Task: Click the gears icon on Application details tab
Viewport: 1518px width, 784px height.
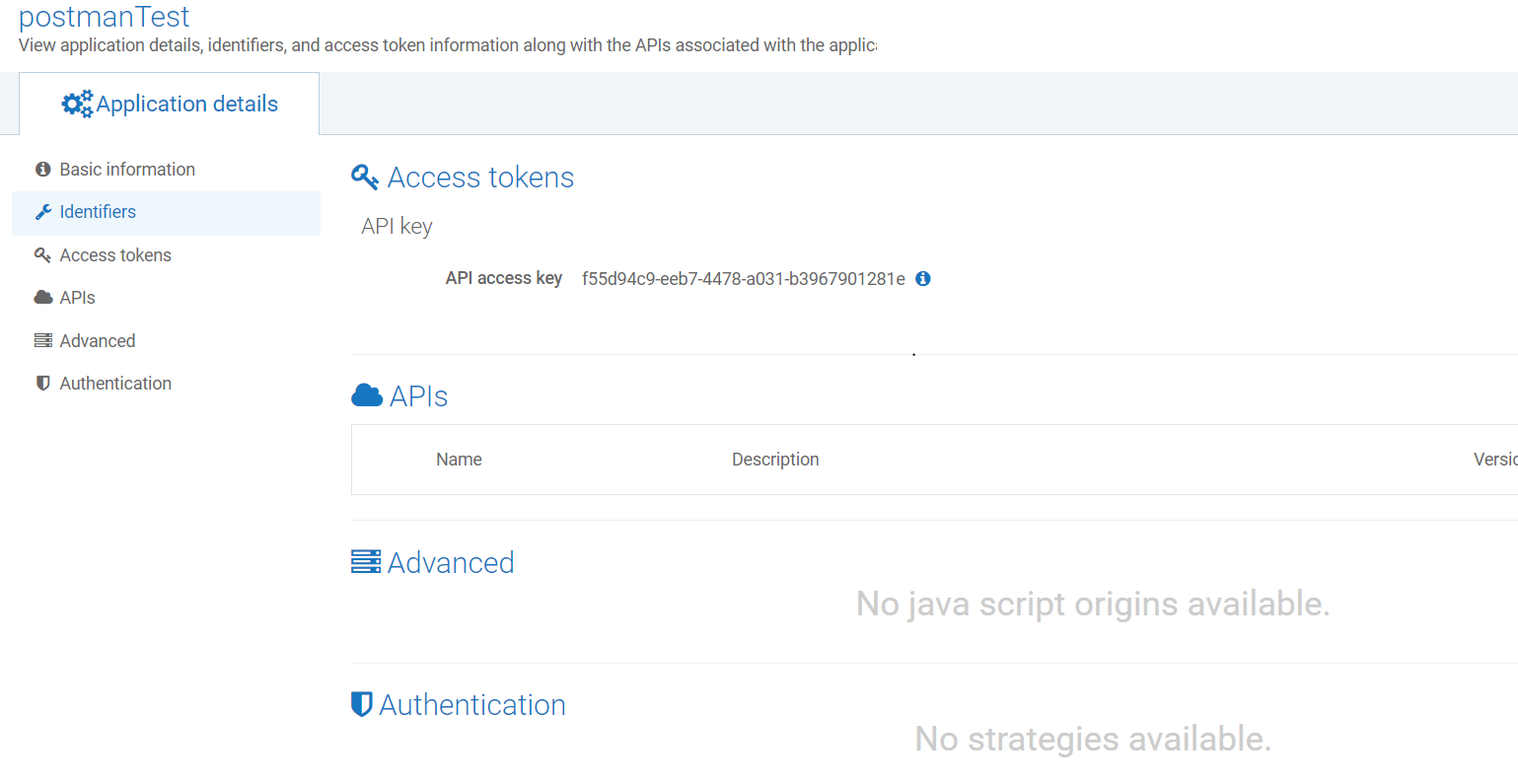Action: tap(77, 104)
